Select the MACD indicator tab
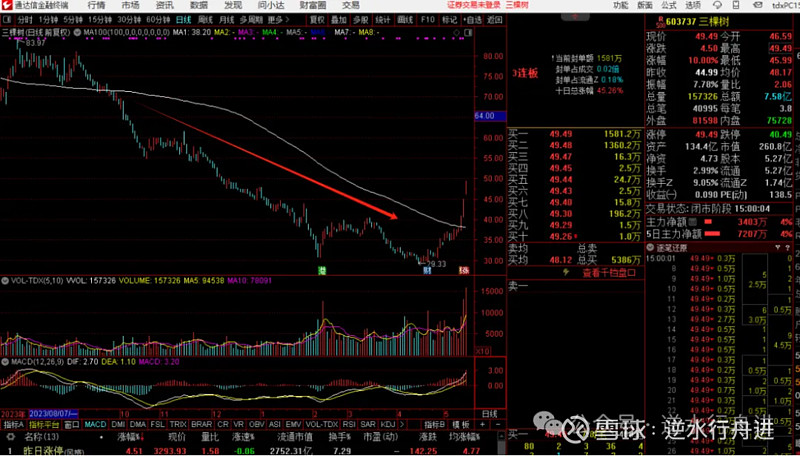This screenshot has height=456, width=800. coord(95,424)
